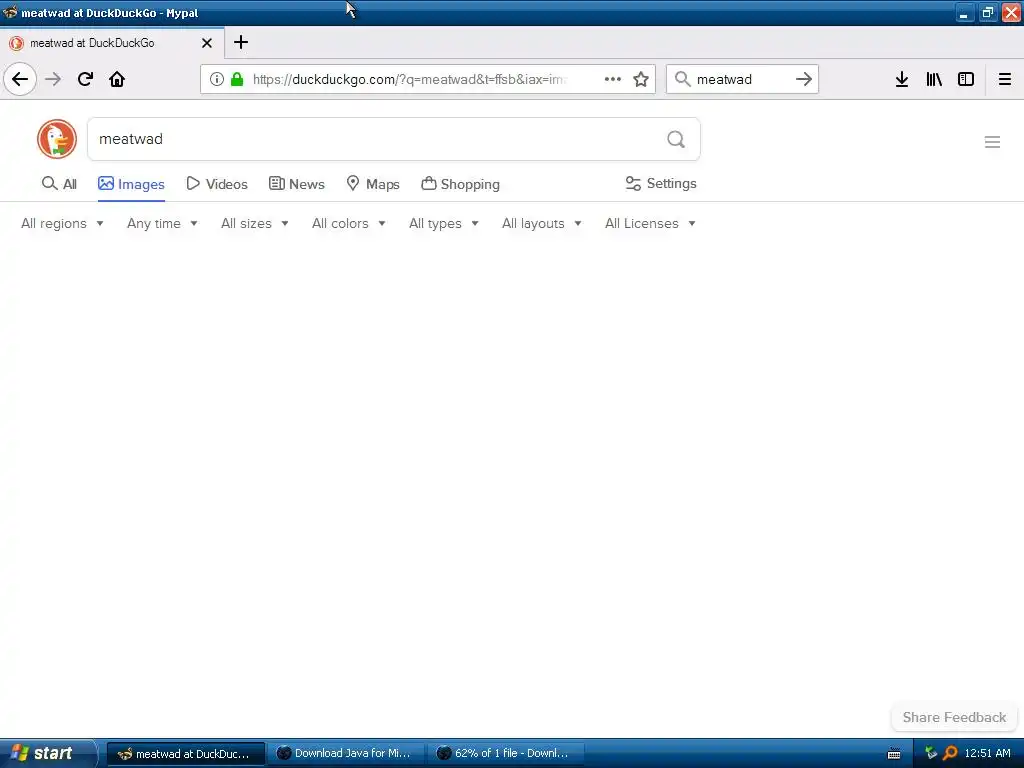The image size is (1024, 768).
Task: Close the meatwad at DuckDuckGo tab
Action: point(207,43)
